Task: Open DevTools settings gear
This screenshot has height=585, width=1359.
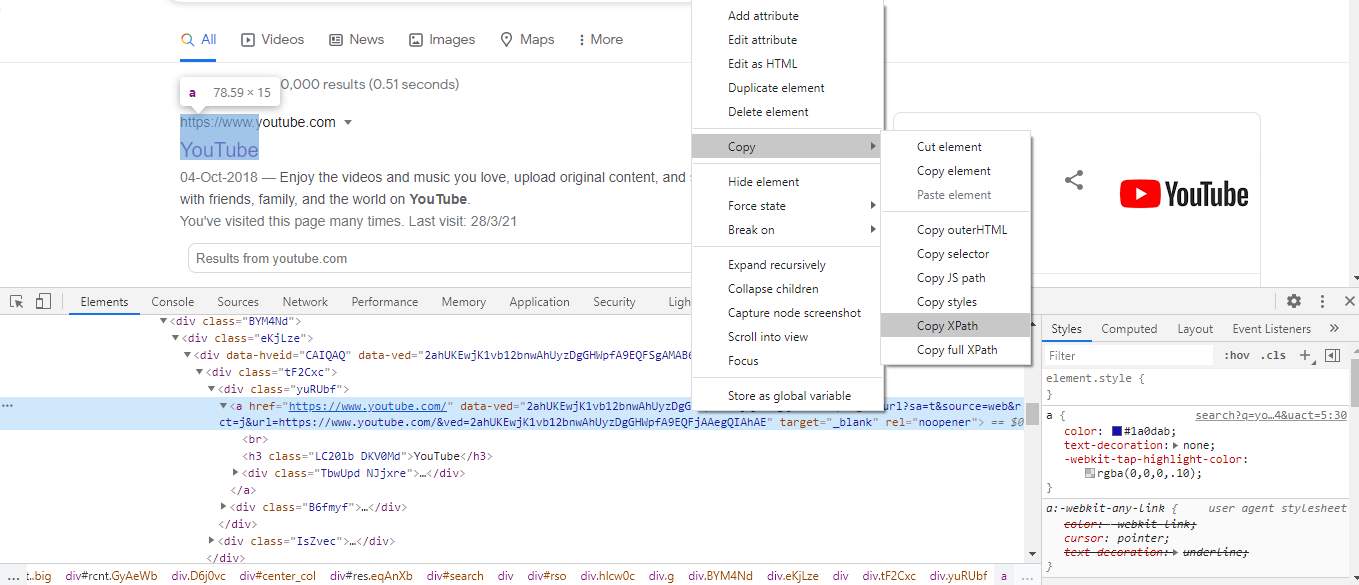Action: coord(1294,301)
